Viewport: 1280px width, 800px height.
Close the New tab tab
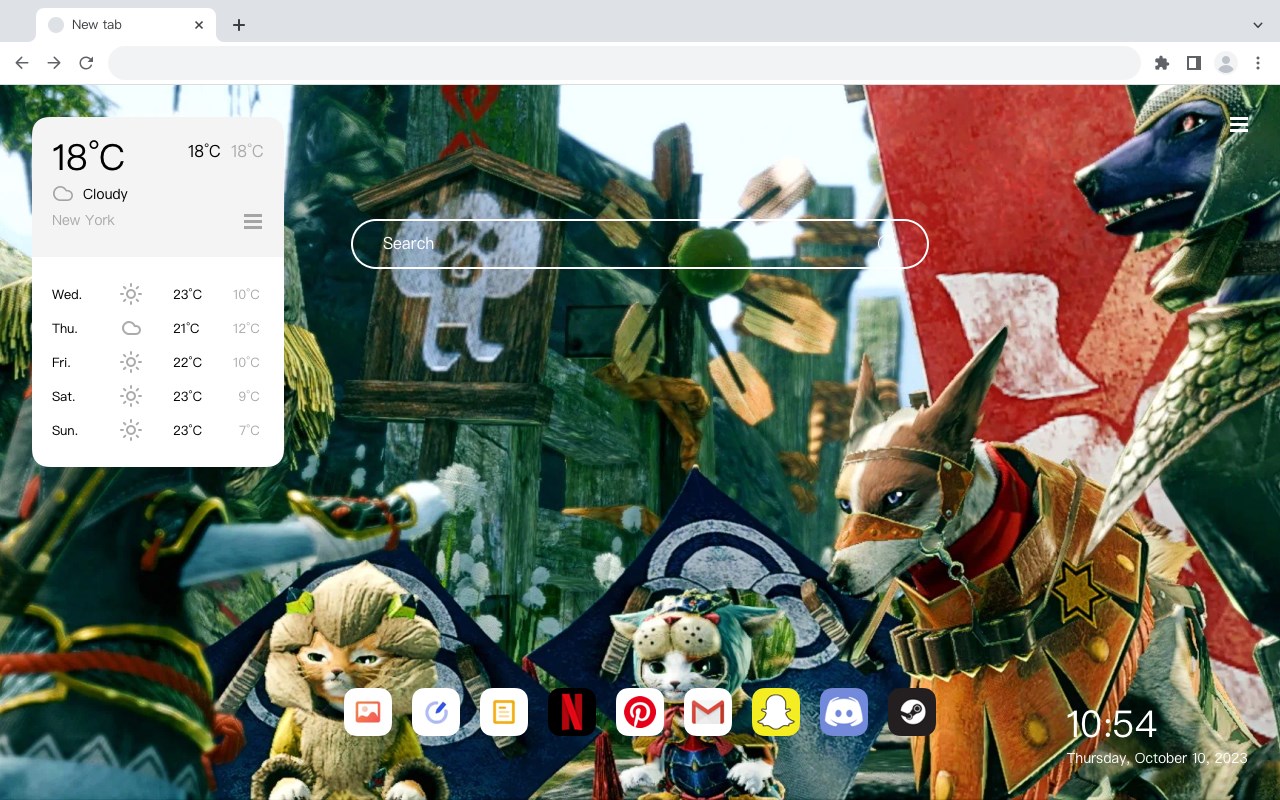point(199,25)
